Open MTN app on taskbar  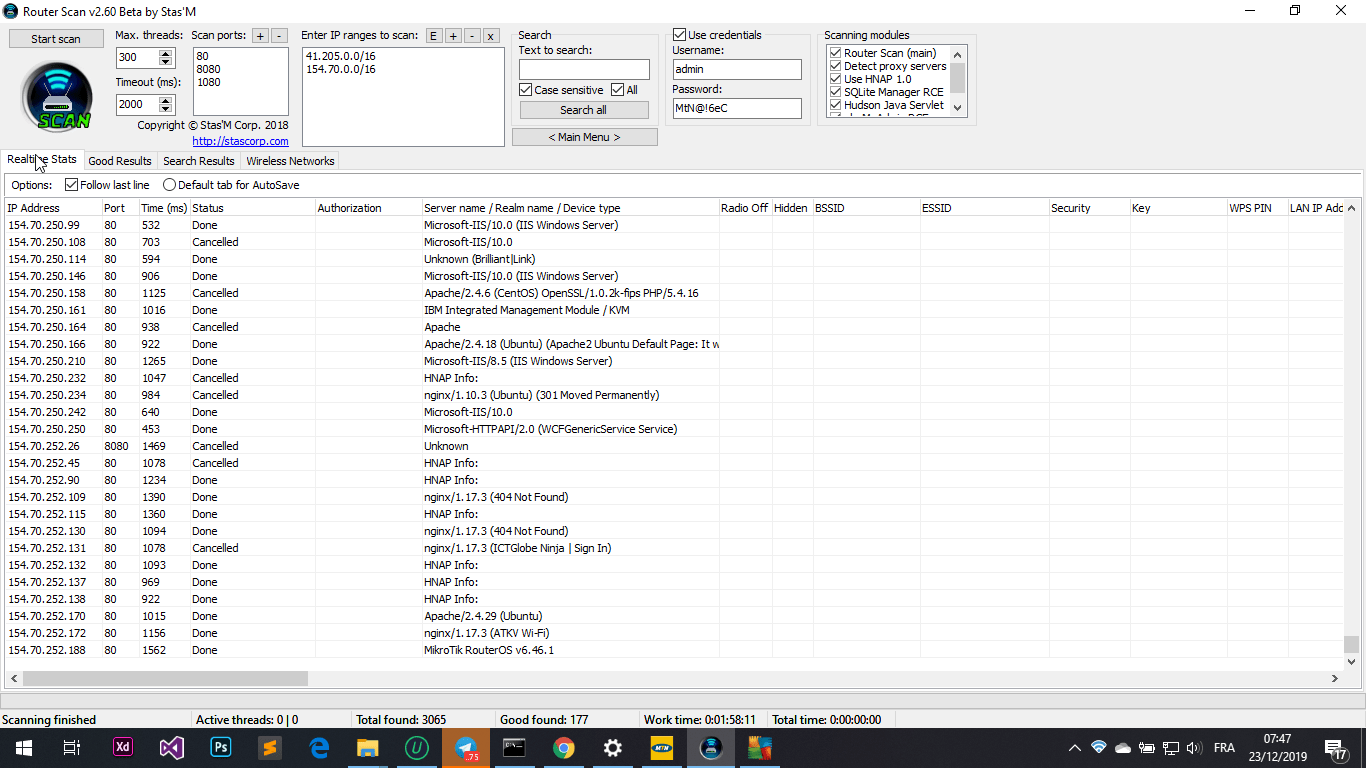coord(661,748)
